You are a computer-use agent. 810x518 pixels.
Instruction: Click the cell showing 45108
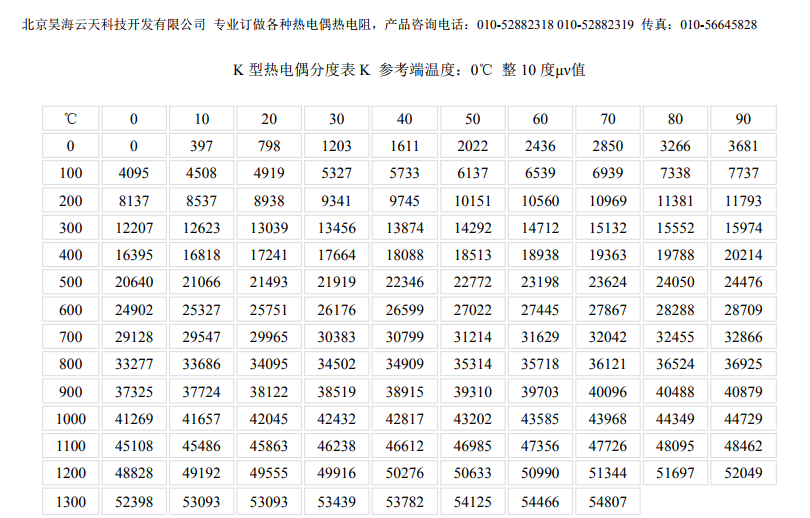(134, 446)
